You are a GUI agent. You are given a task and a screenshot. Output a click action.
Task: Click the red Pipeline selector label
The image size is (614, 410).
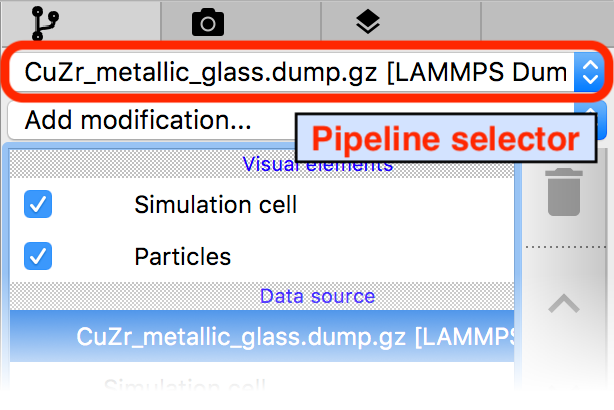(443, 138)
